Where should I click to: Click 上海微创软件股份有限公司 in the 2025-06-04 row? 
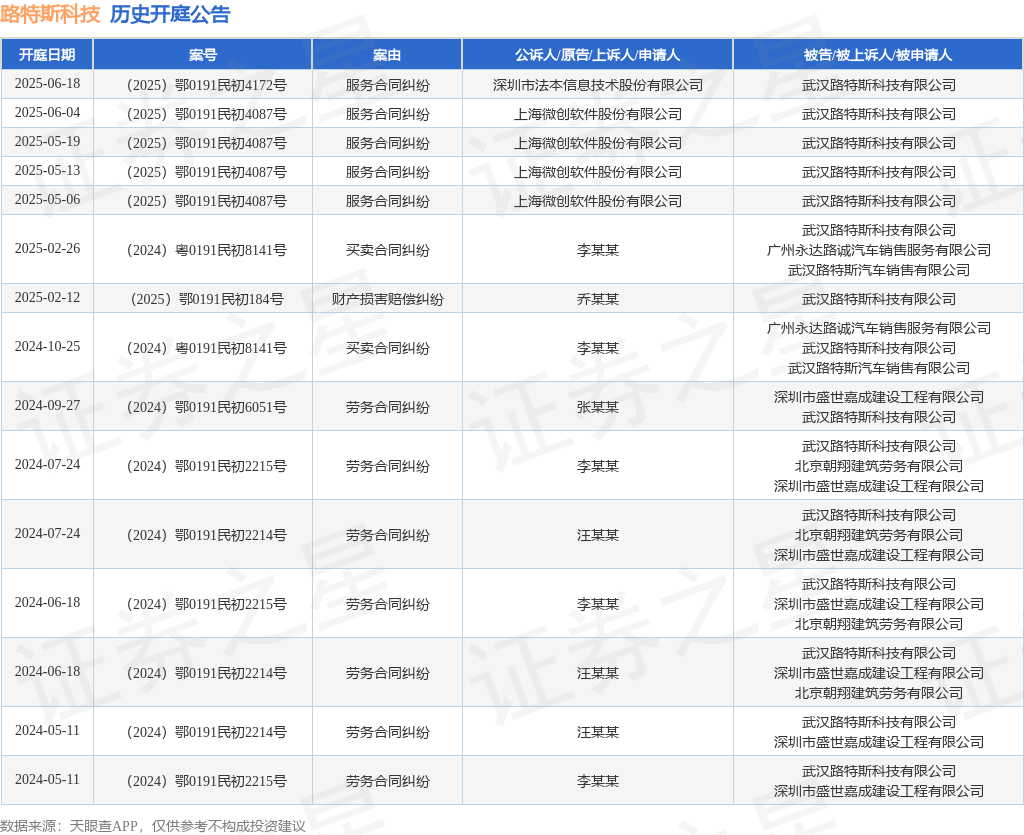(x=598, y=114)
